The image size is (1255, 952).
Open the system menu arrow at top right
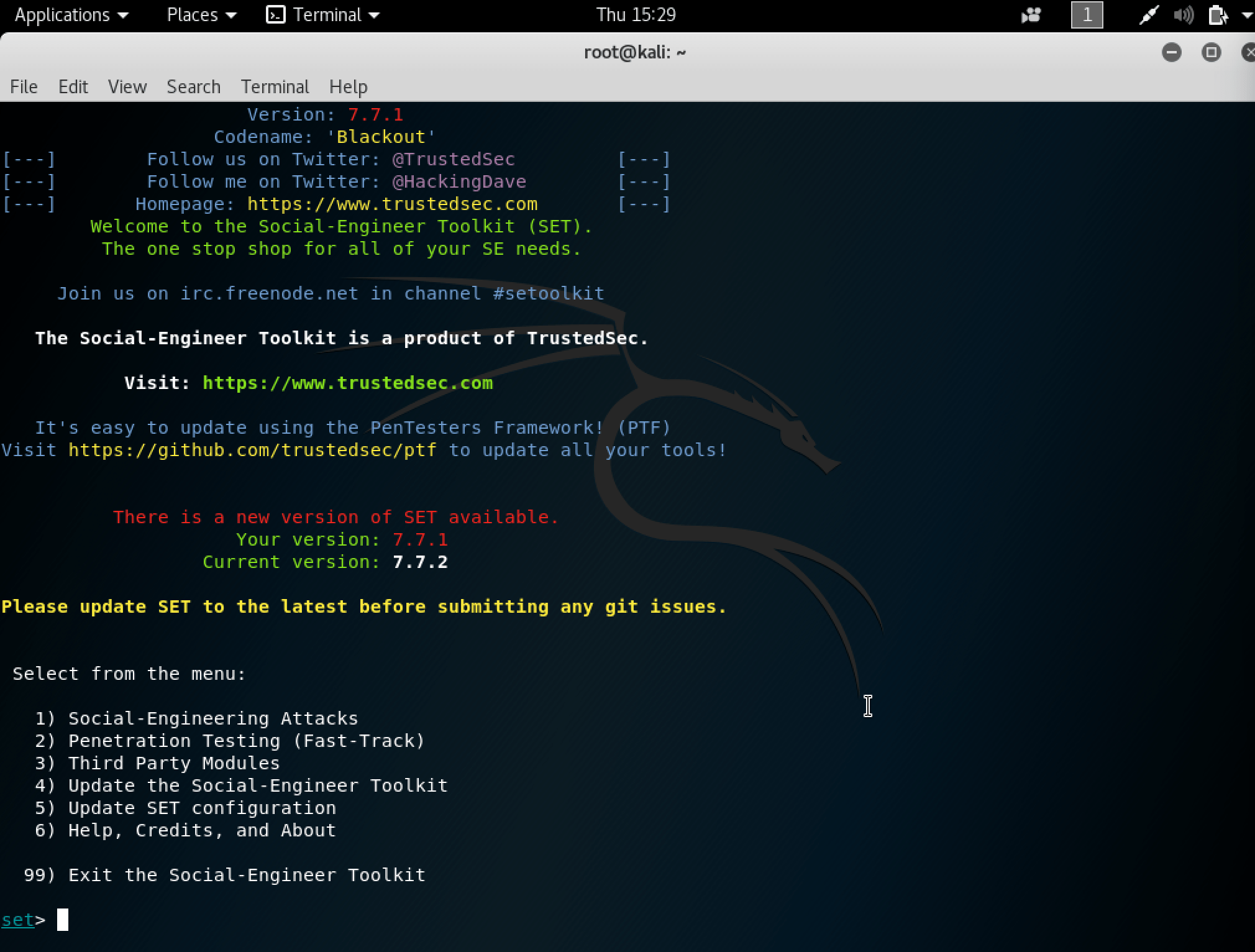pos(1247,15)
